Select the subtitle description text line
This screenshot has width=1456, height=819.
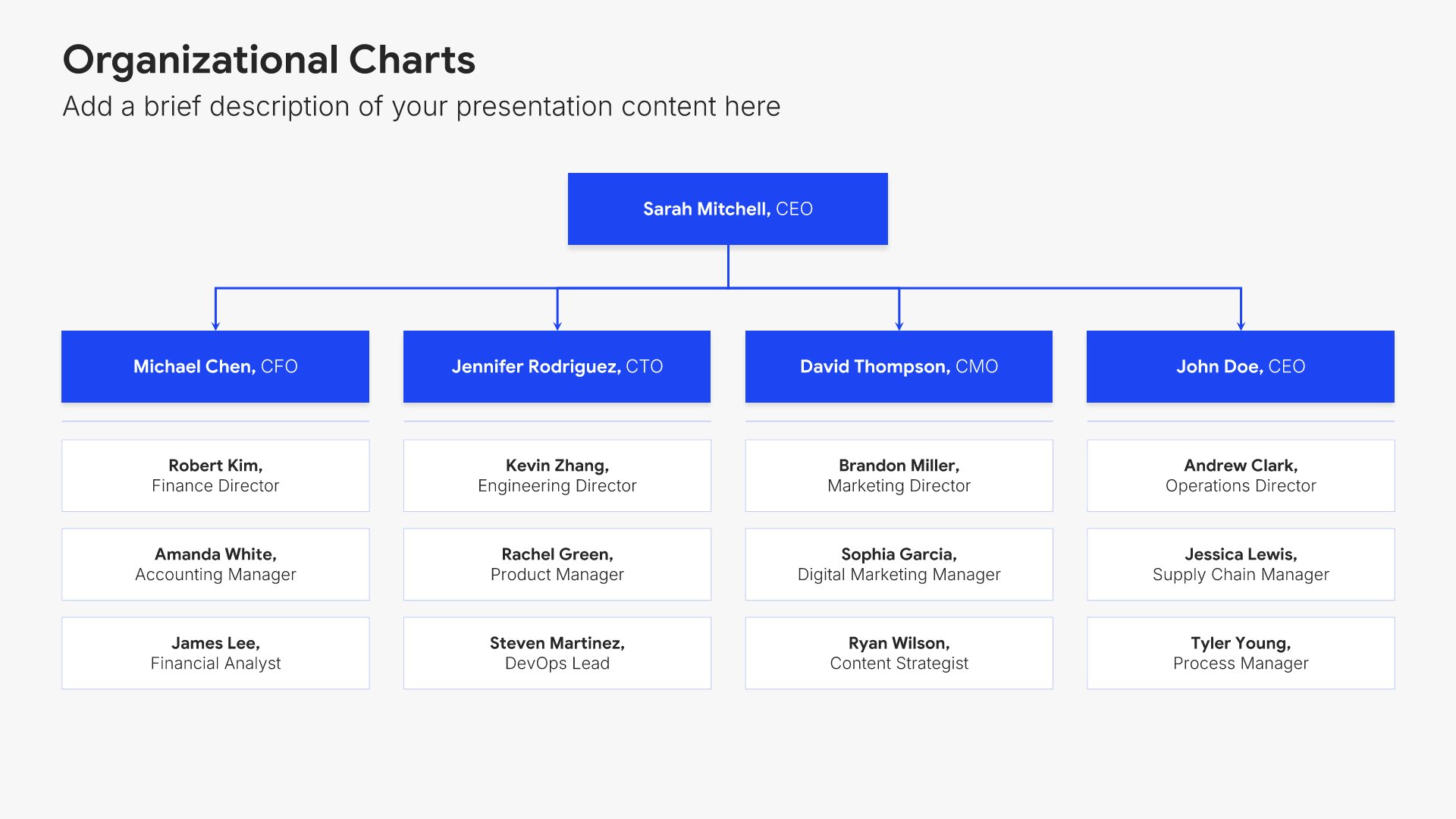point(421,107)
